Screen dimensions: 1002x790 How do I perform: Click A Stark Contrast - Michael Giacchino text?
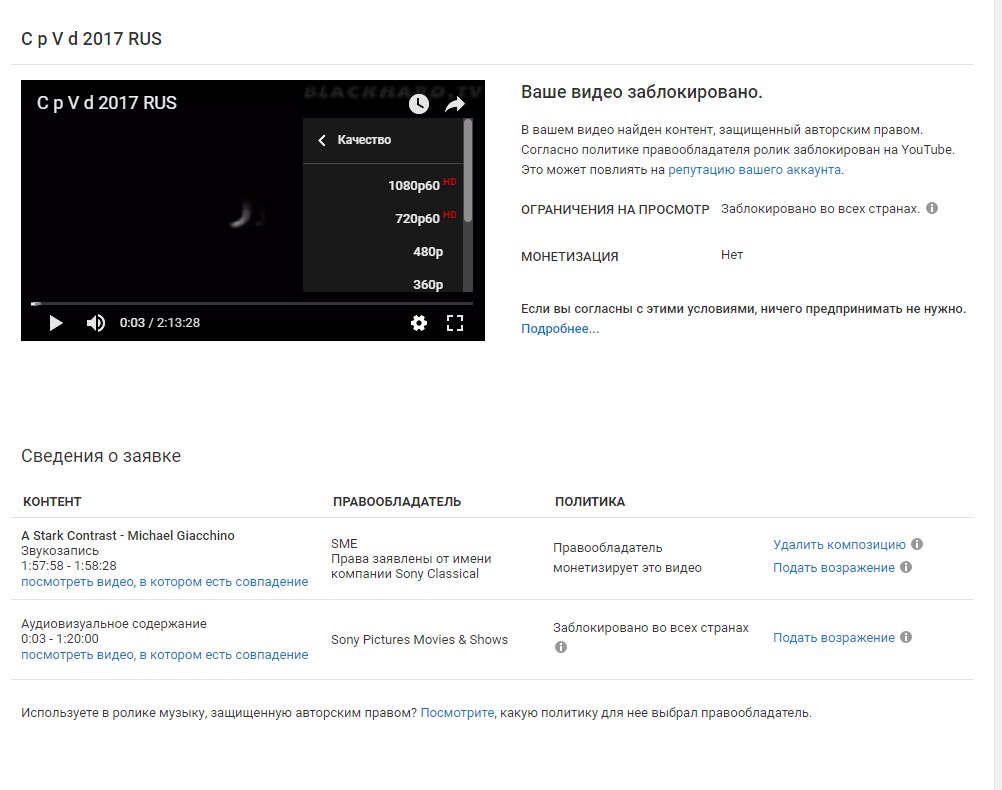[128, 536]
